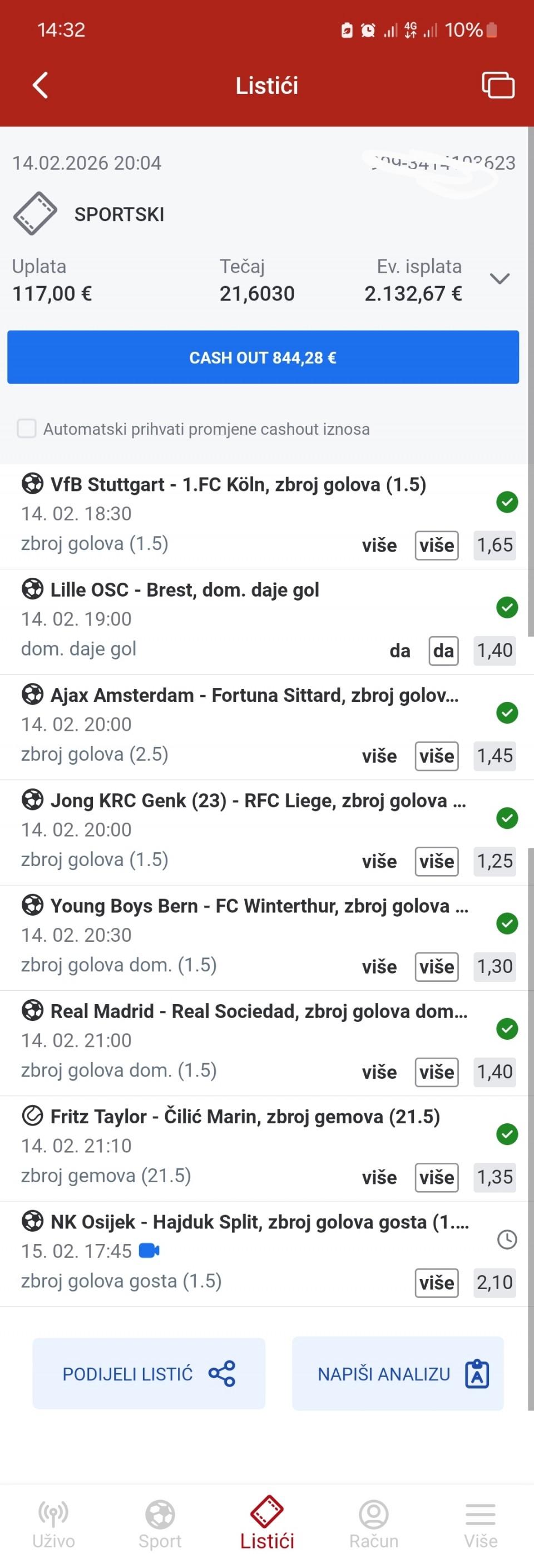Tap the pending clock icon on Osijek bet
This screenshot has height=1568, width=534.
[x=507, y=1239]
